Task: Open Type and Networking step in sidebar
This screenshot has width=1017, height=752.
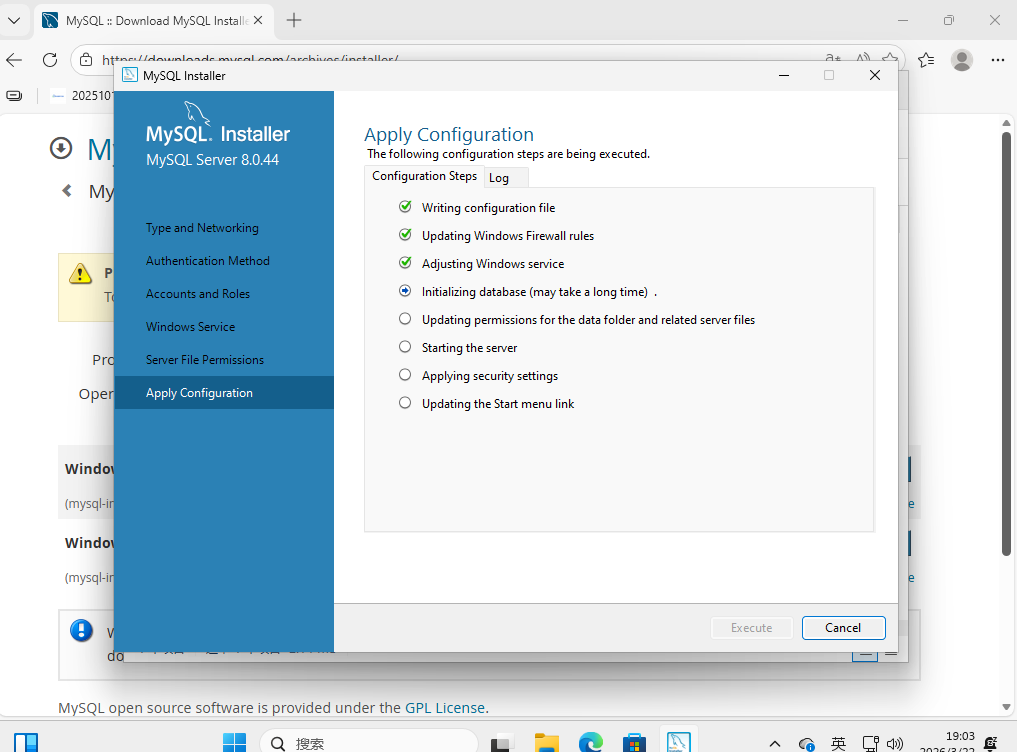Action: (202, 228)
